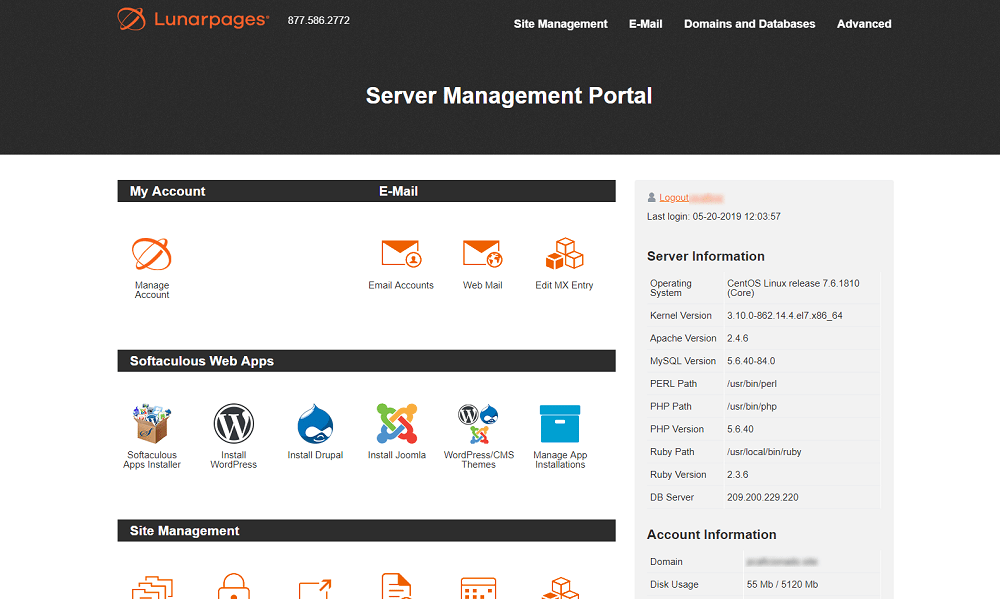The height and width of the screenshot is (599, 1000).
Task: Launch Web Mail envelope-globe icon
Action: point(483,254)
